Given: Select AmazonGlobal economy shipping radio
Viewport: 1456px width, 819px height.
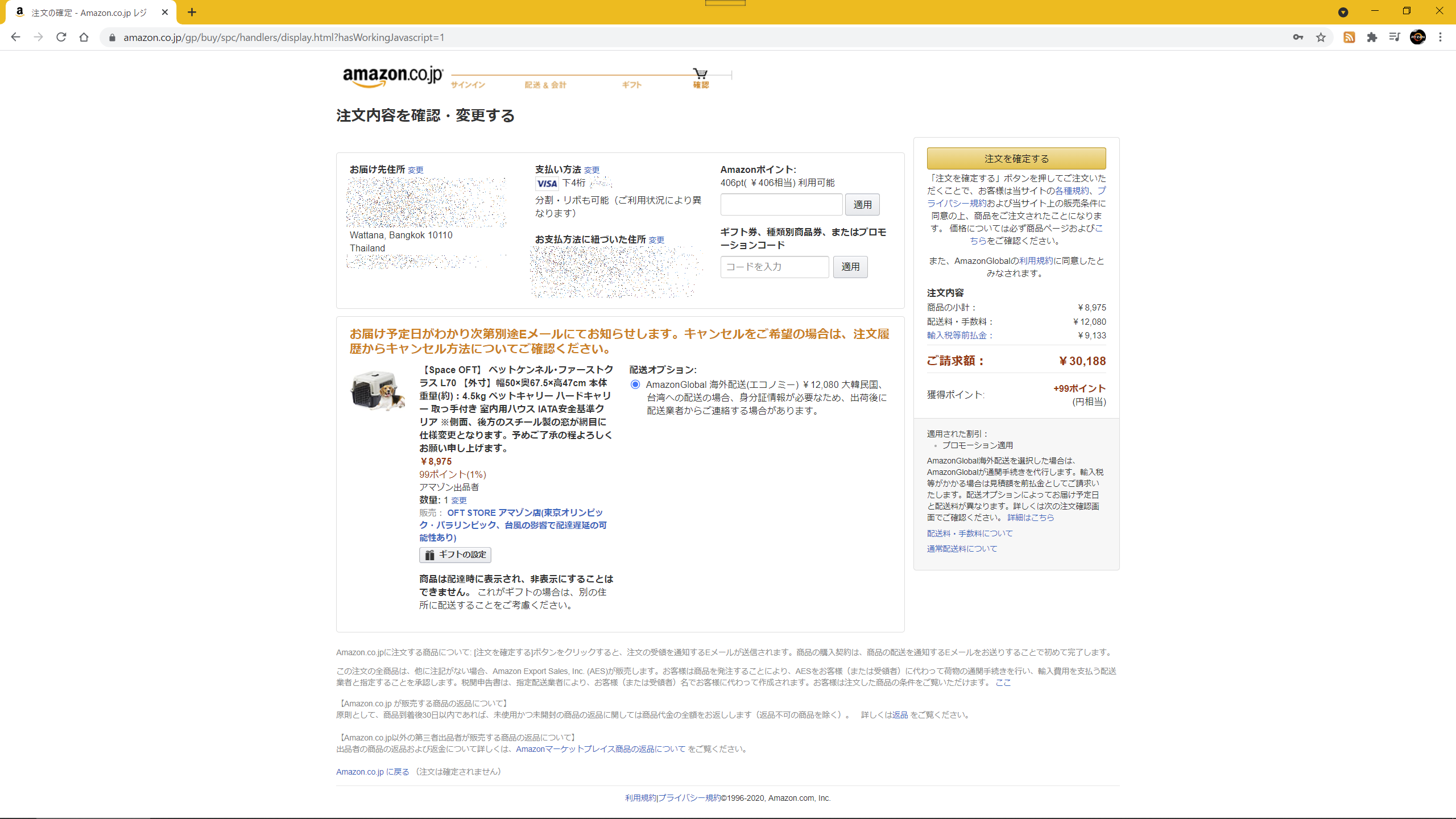Looking at the screenshot, I should (x=635, y=384).
